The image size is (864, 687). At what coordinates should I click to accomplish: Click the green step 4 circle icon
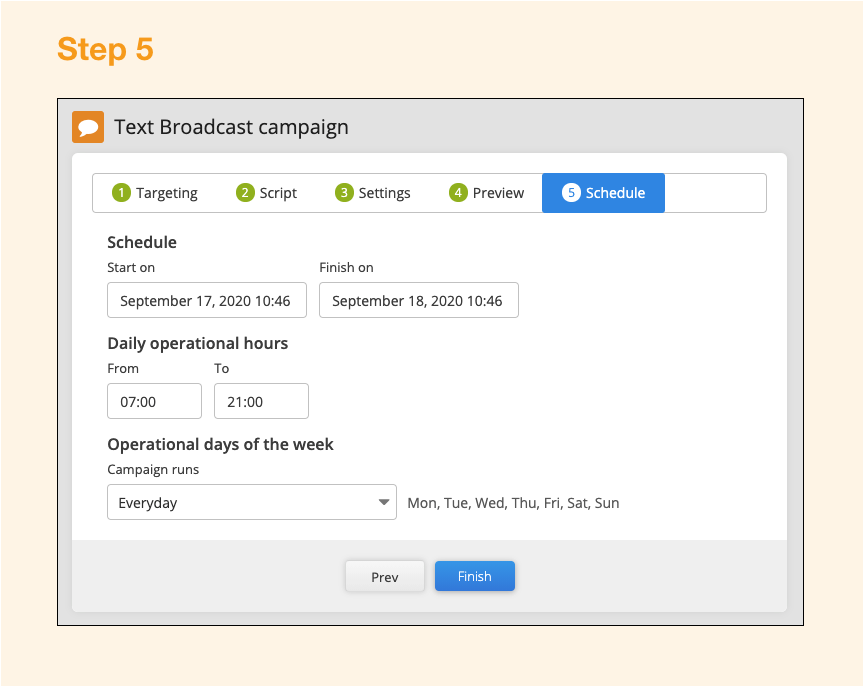[x=458, y=193]
